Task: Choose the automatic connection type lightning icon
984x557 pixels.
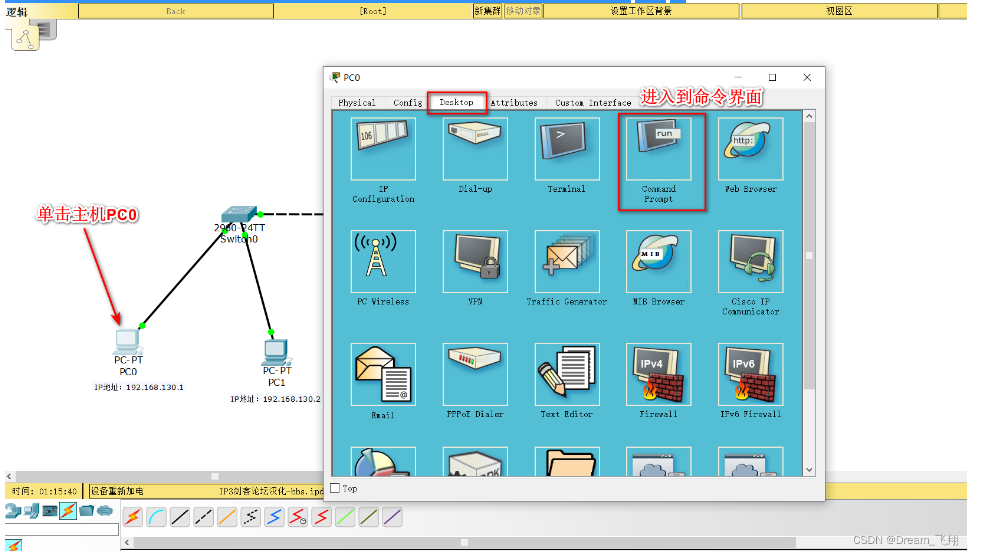Action: 132,517
